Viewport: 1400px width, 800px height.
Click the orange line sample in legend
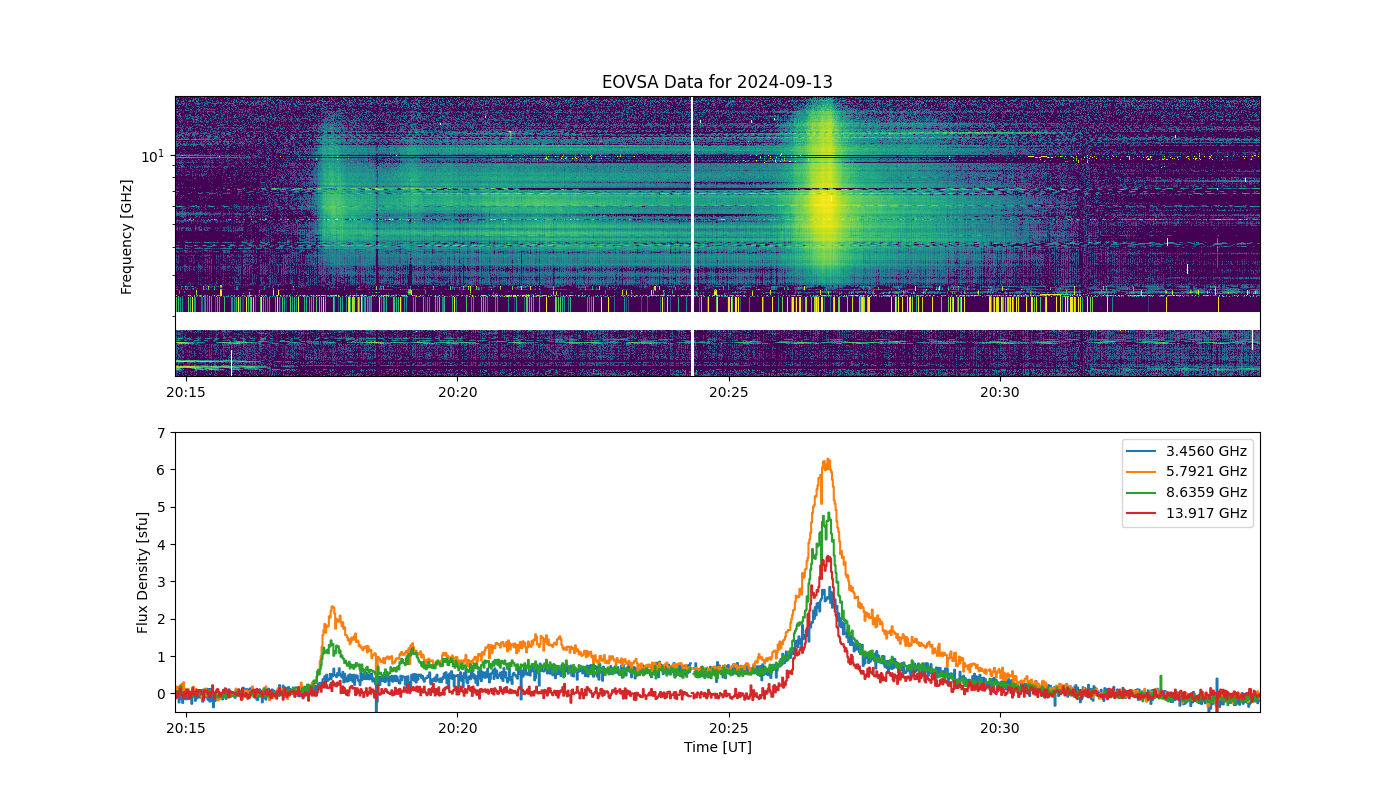1141,473
